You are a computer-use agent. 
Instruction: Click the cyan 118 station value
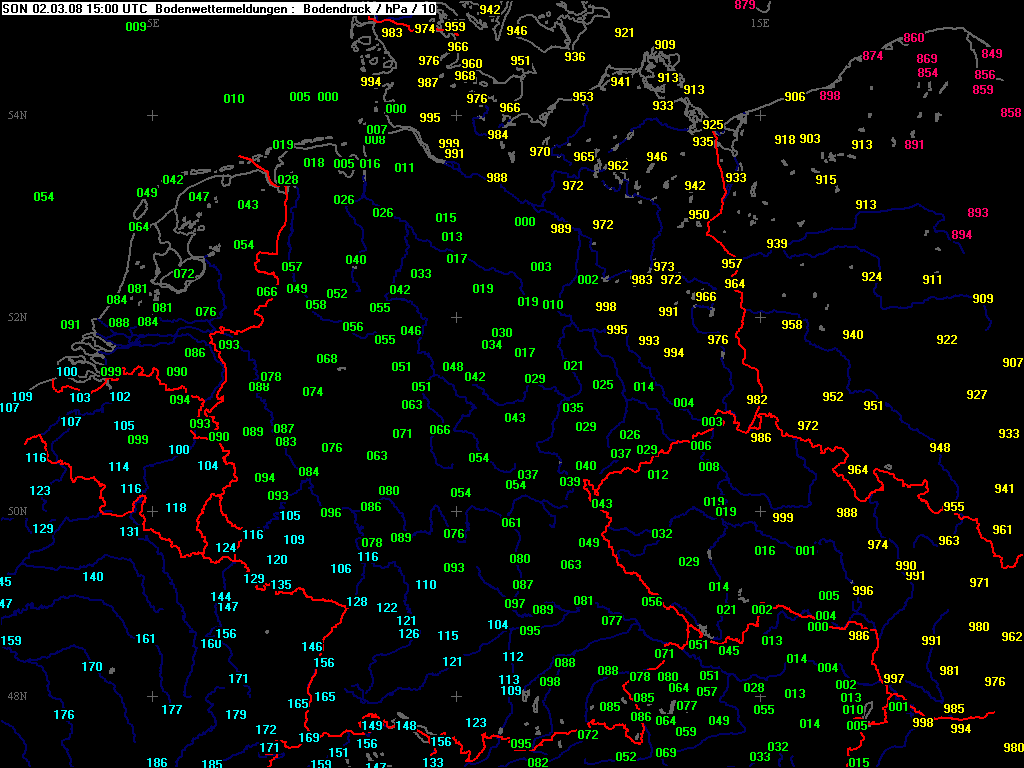point(176,508)
